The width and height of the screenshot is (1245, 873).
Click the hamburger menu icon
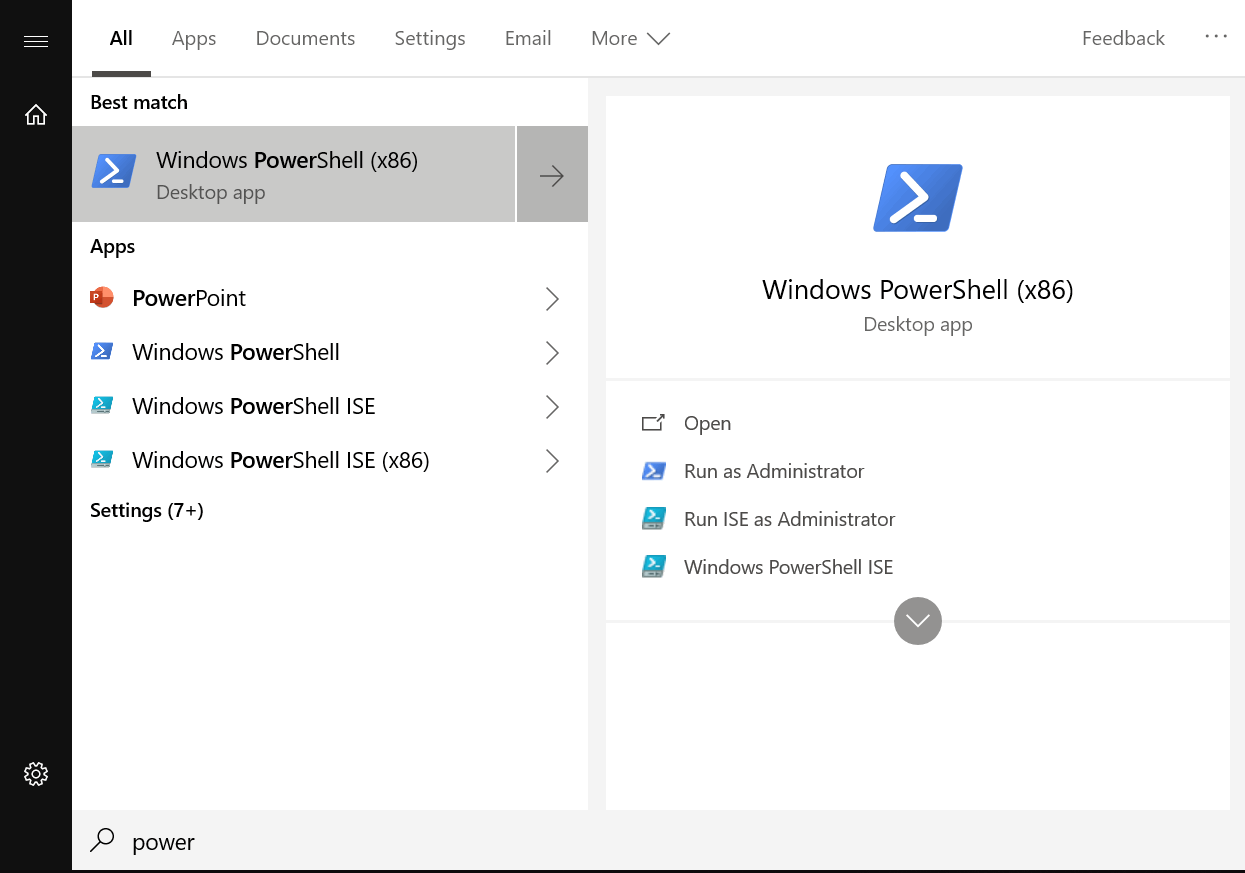click(36, 41)
